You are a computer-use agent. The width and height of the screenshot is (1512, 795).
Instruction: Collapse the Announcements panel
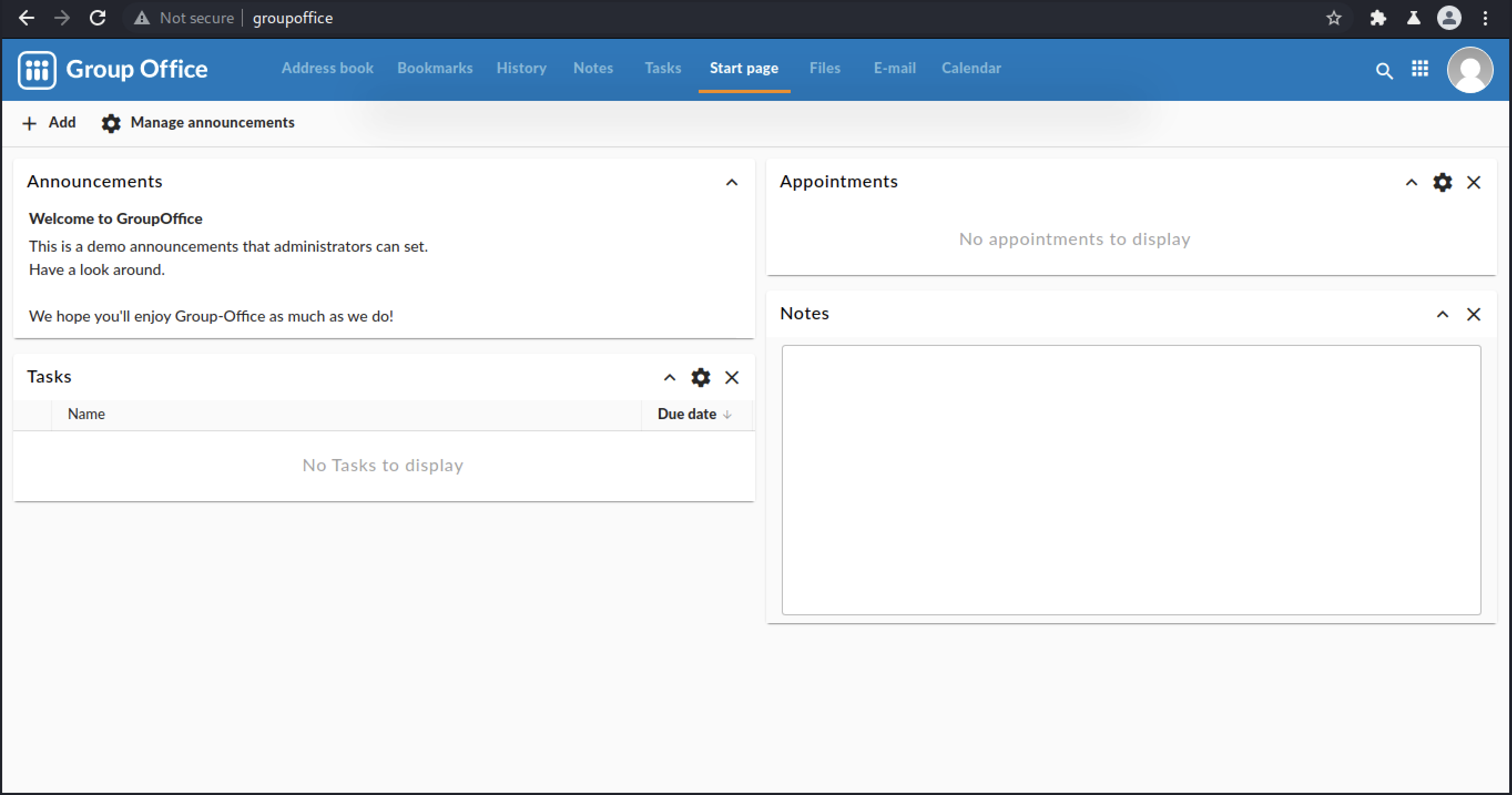(731, 182)
